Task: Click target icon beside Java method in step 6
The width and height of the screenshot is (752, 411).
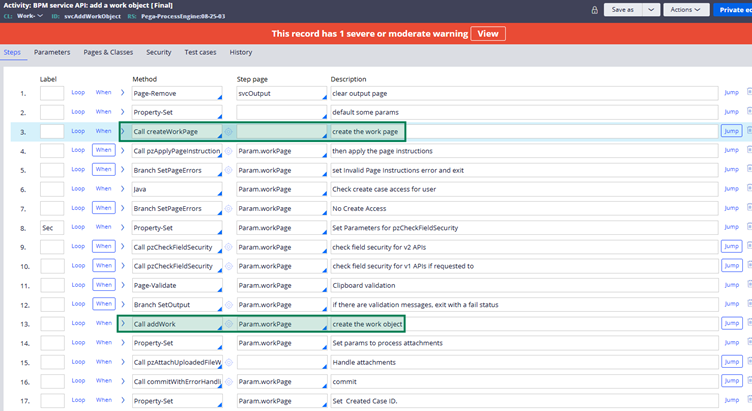Action: pos(227,189)
